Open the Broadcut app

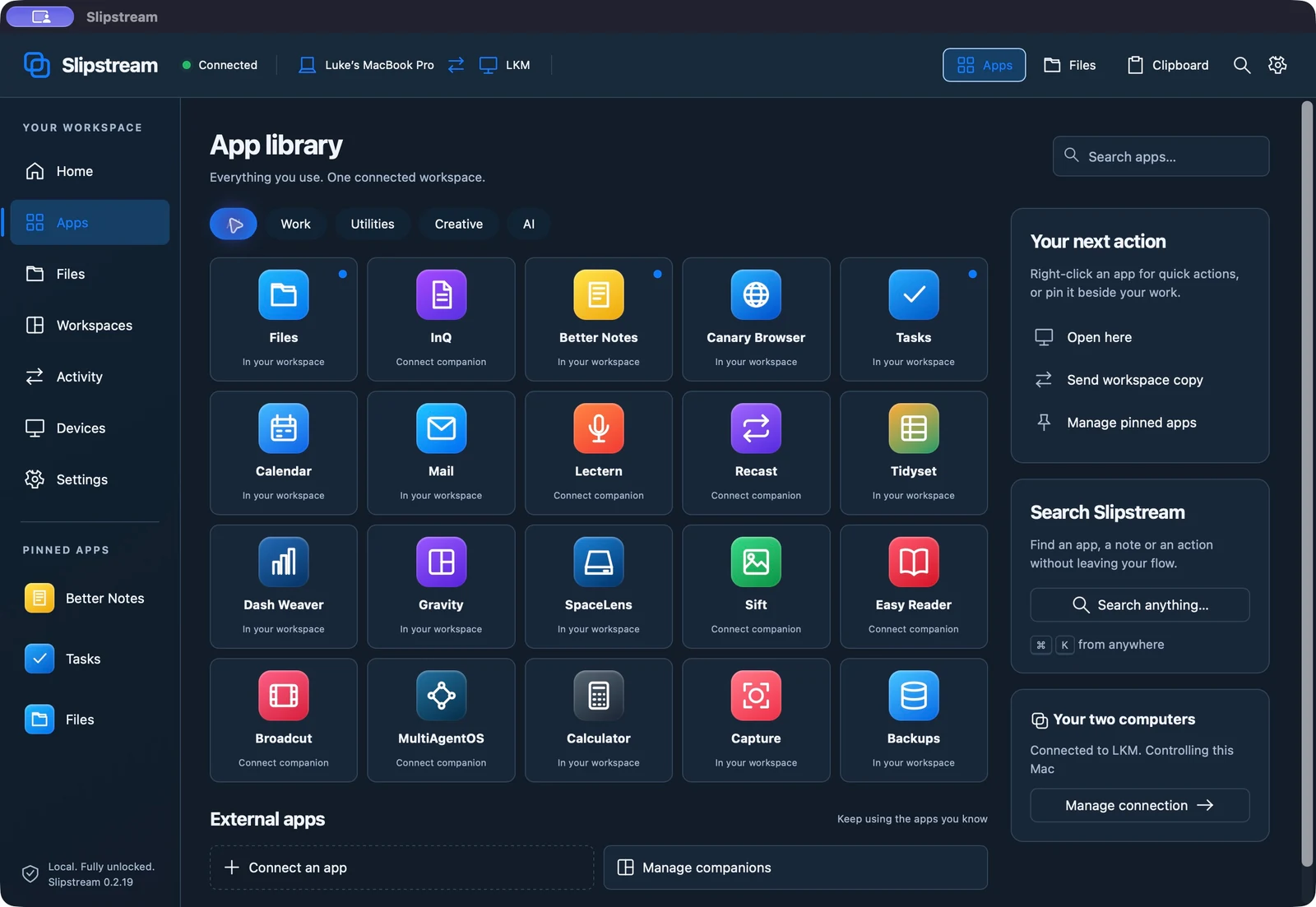[283, 720]
